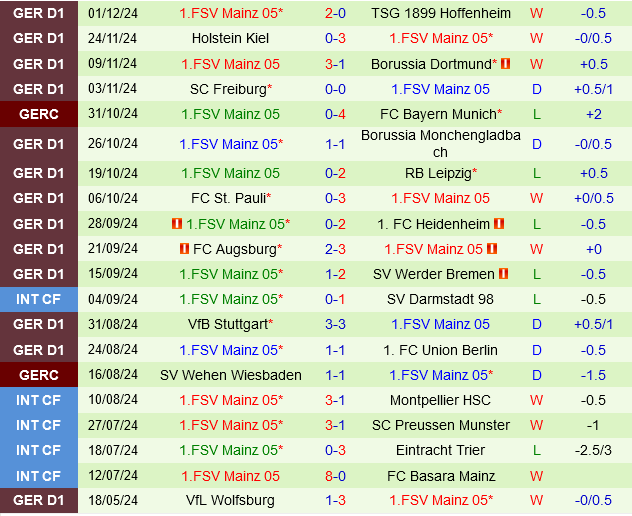Click red card icon before FC Augsburg
Viewport: 632px width, 516px height.
tap(184, 249)
